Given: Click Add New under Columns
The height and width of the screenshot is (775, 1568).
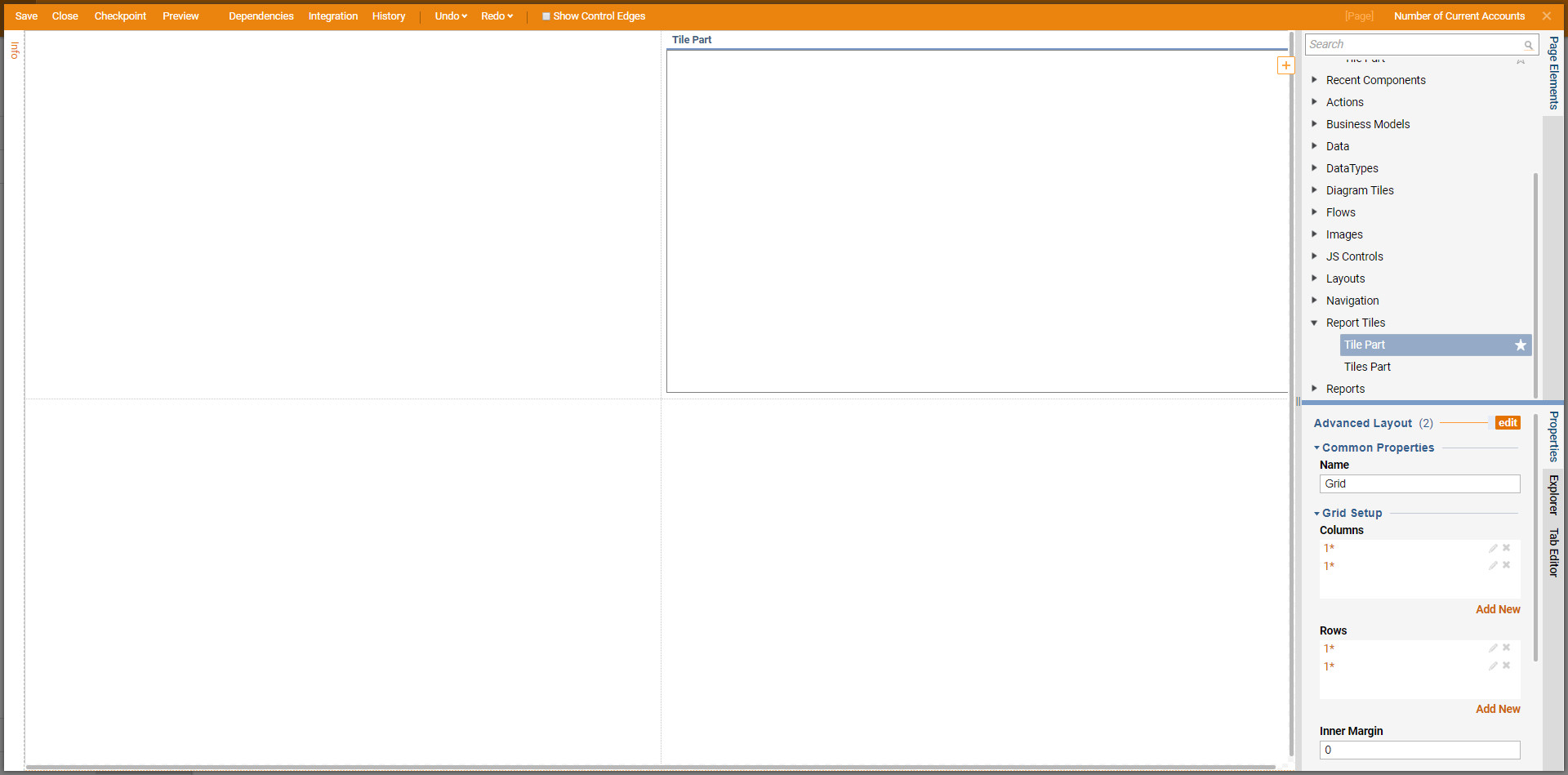Looking at the screenshot, I should click(1498, 609).
